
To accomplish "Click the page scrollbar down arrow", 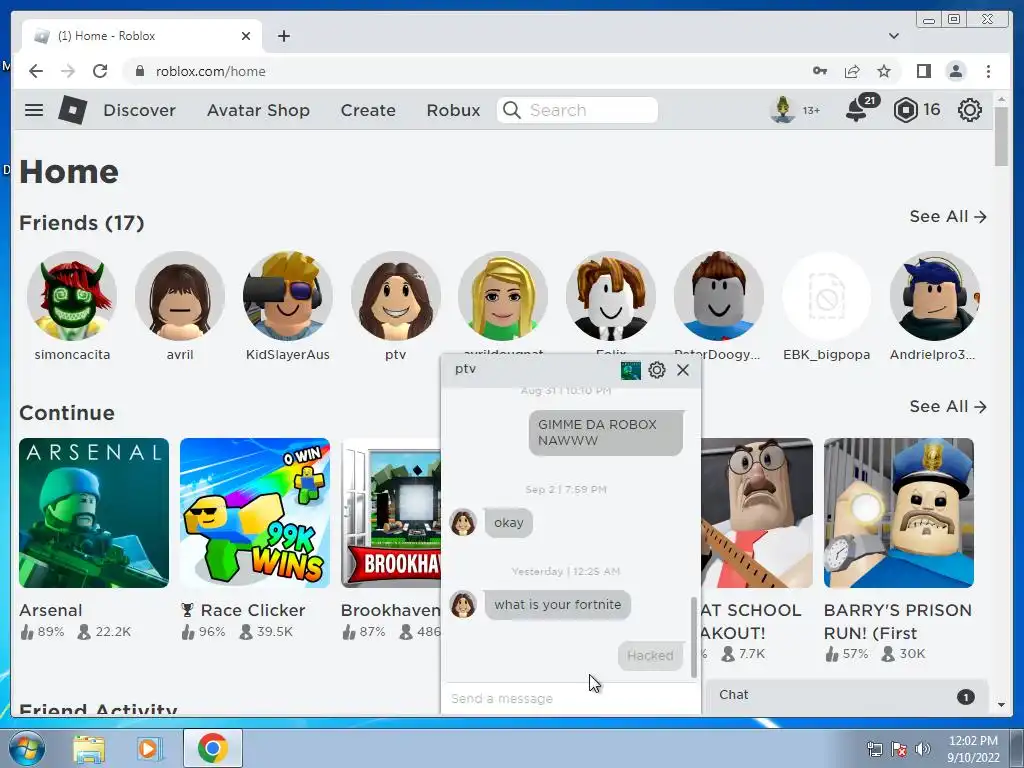I will 1001,705.
